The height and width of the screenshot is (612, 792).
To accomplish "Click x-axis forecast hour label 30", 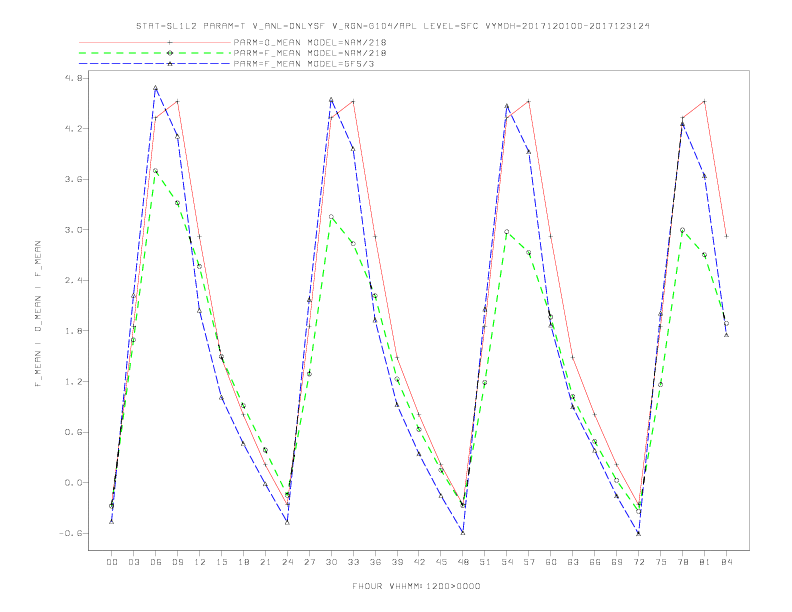I will pos(331,562).
